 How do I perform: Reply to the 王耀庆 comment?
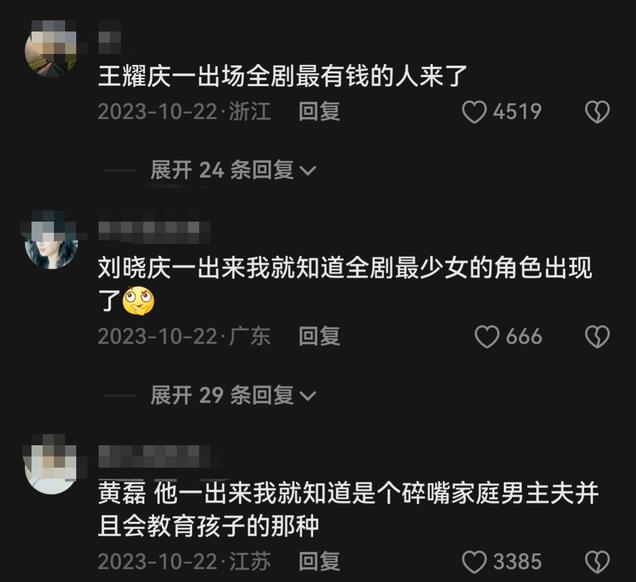319,112
